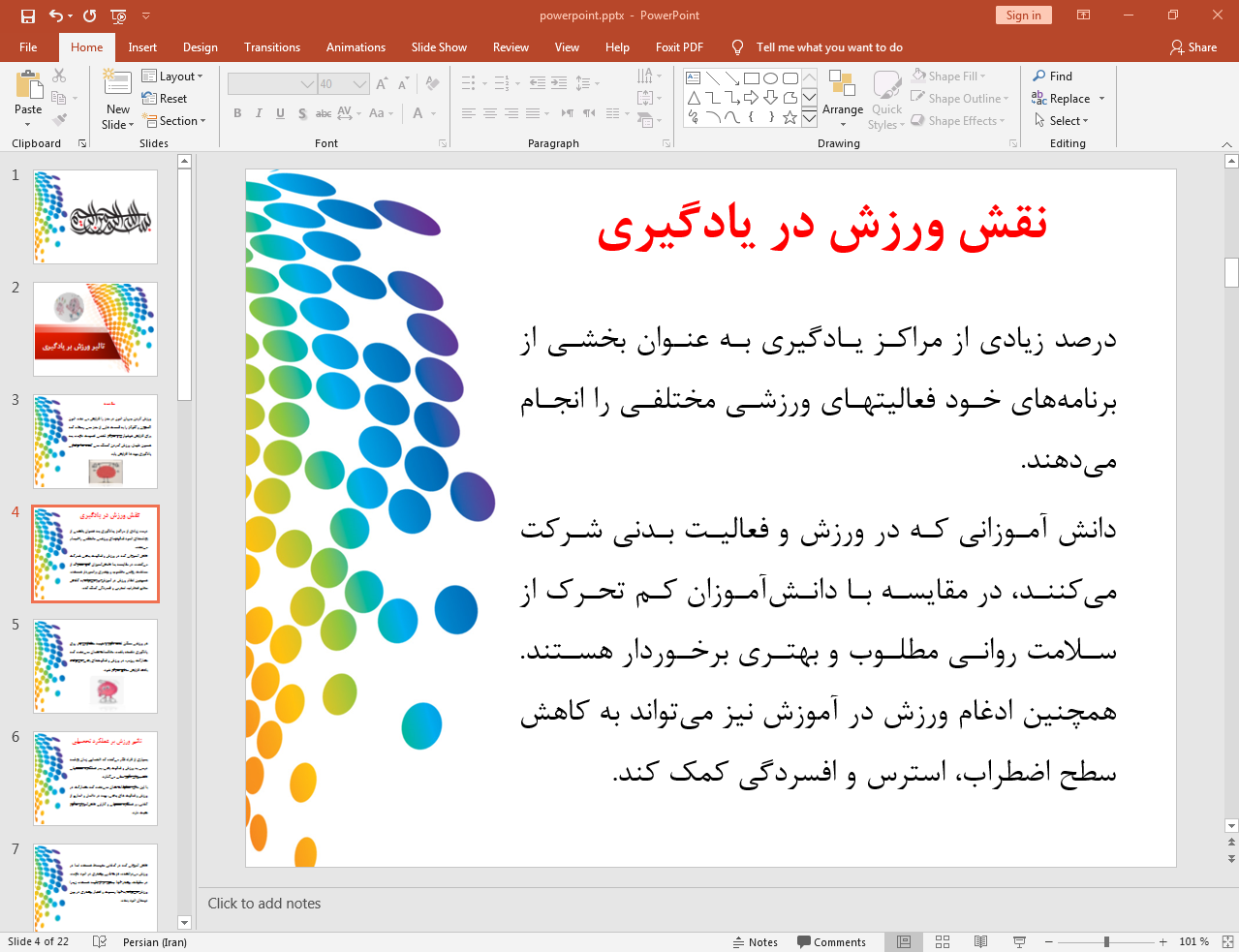Switch to Slide Sorter view in status bar
Image resolution: width=1239 pixels, height=952 pixels.
pyautogui.click(x=943, y=941)
